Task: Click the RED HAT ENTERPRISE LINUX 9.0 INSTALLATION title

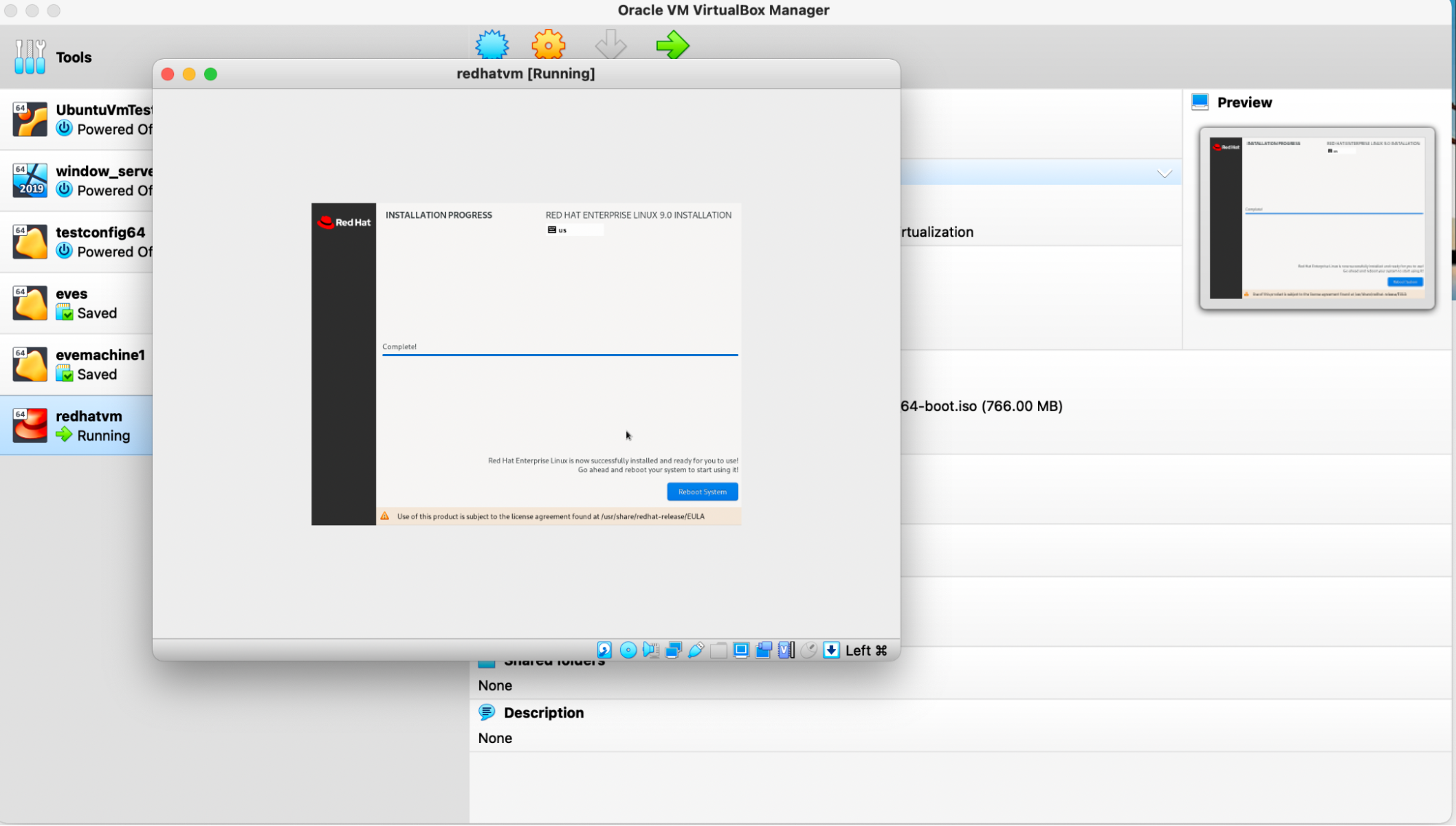Action: 638,215
